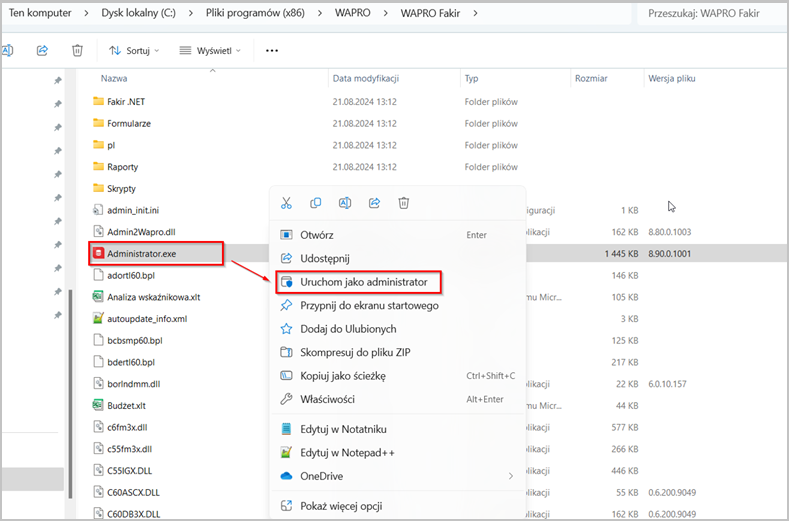Click the toolbar Delete trash icon
This screenshot has height=521, width=789.
(77, 50)
